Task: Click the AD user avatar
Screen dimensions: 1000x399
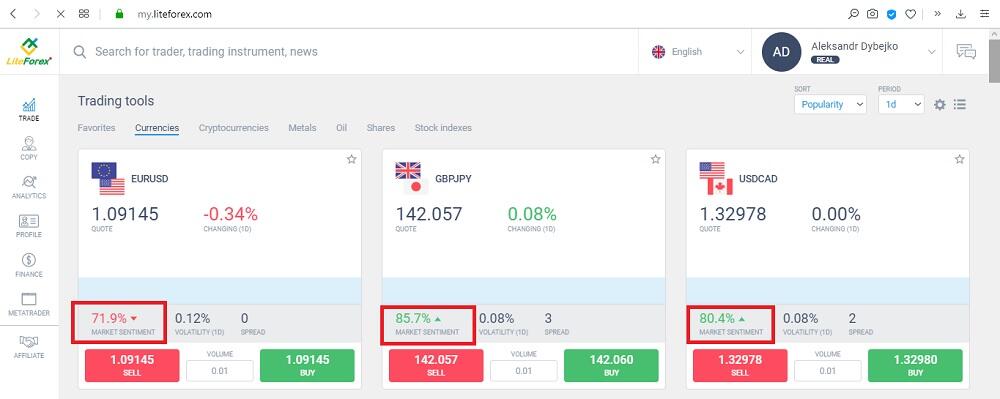Action: click(781, 52)
